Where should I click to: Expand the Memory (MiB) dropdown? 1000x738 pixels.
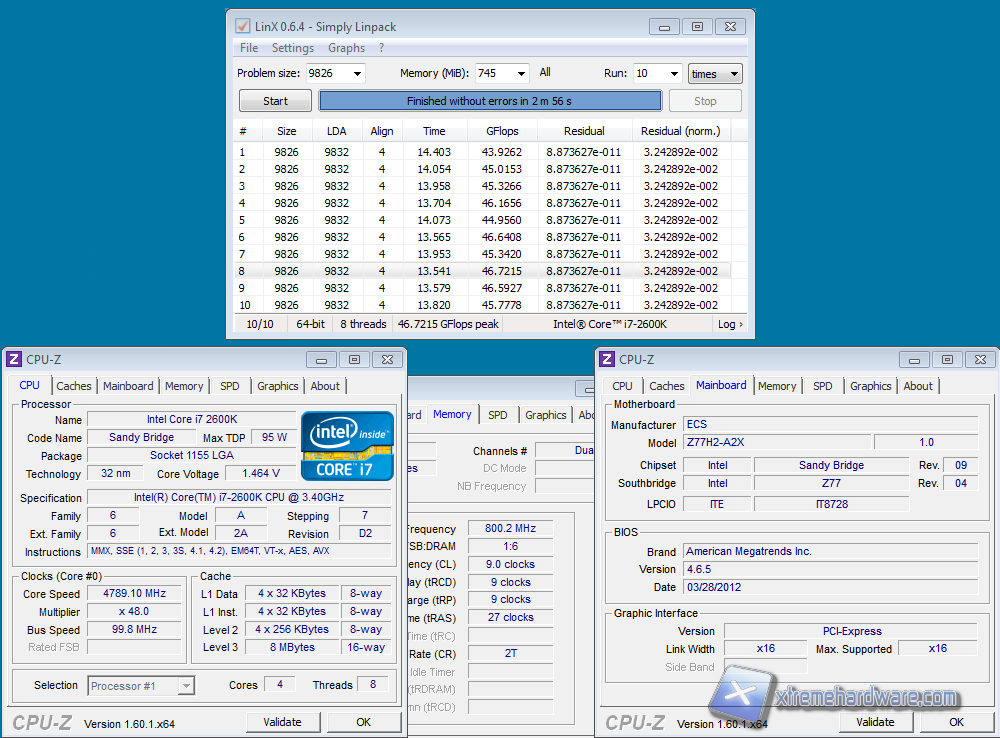[x=520, y=74]
